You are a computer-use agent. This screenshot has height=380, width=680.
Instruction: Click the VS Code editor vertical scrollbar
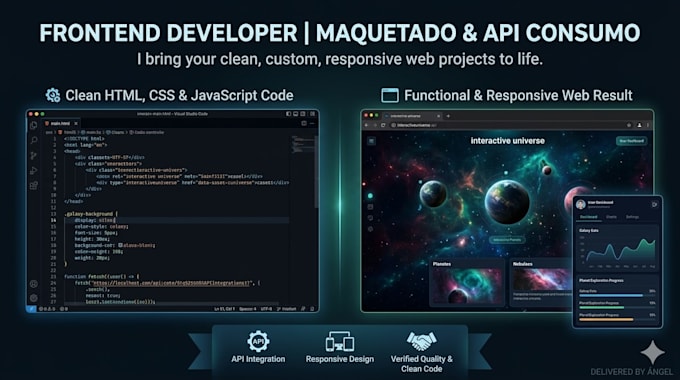coord(317,171)
